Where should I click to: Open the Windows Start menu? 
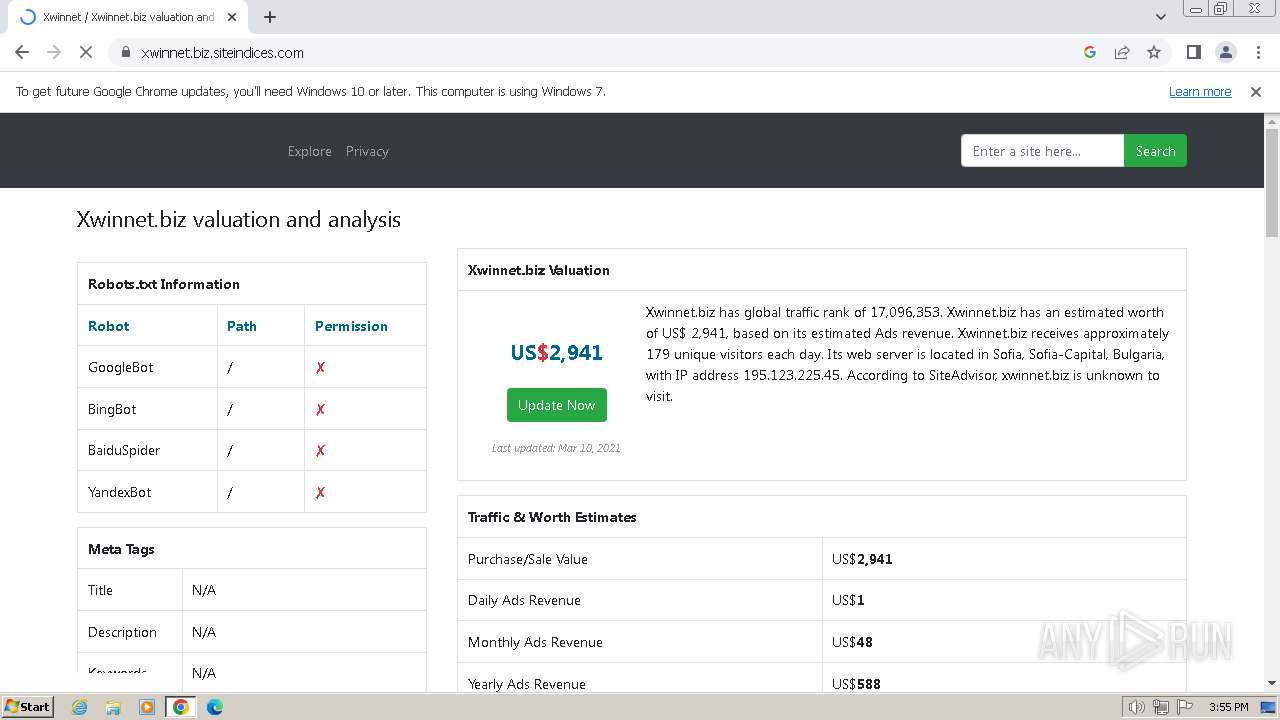click(x=27, y=706)
